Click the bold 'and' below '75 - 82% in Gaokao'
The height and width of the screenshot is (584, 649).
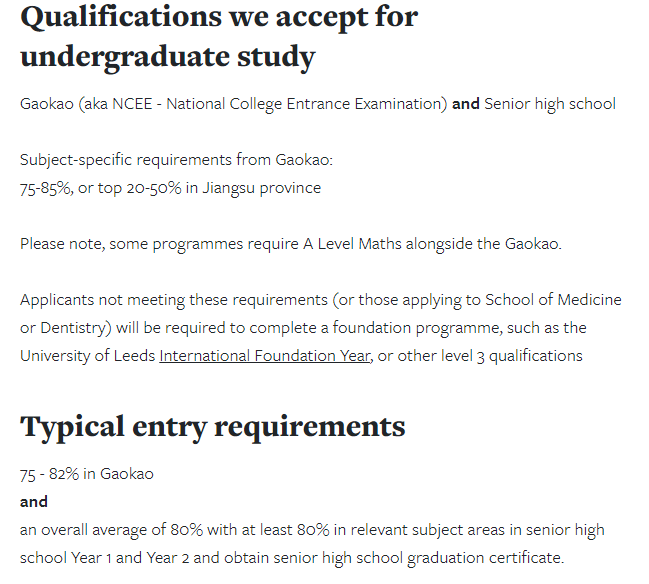(x=34, y=502)
